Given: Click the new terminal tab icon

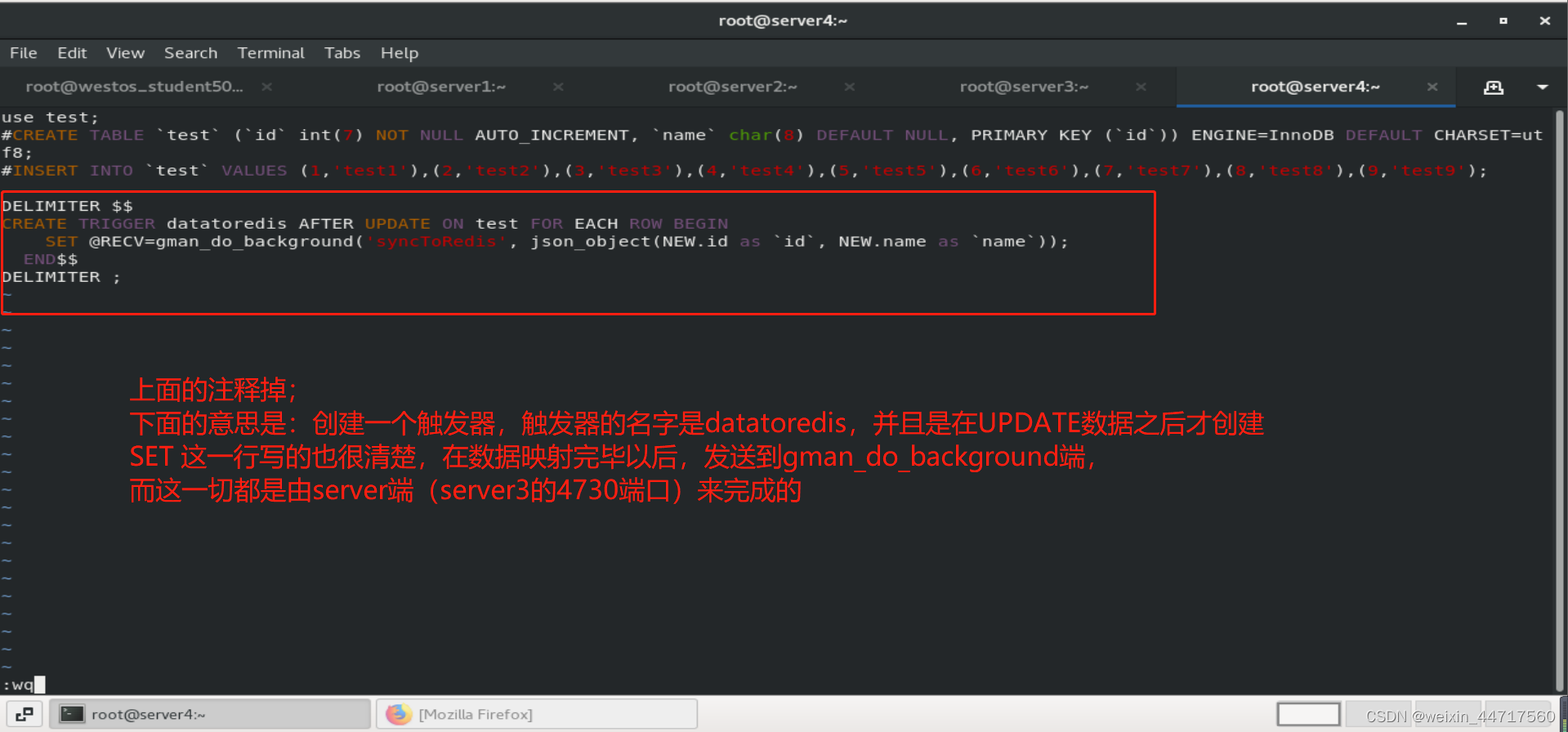Looking at the screenshot, I should (1494, 87).
